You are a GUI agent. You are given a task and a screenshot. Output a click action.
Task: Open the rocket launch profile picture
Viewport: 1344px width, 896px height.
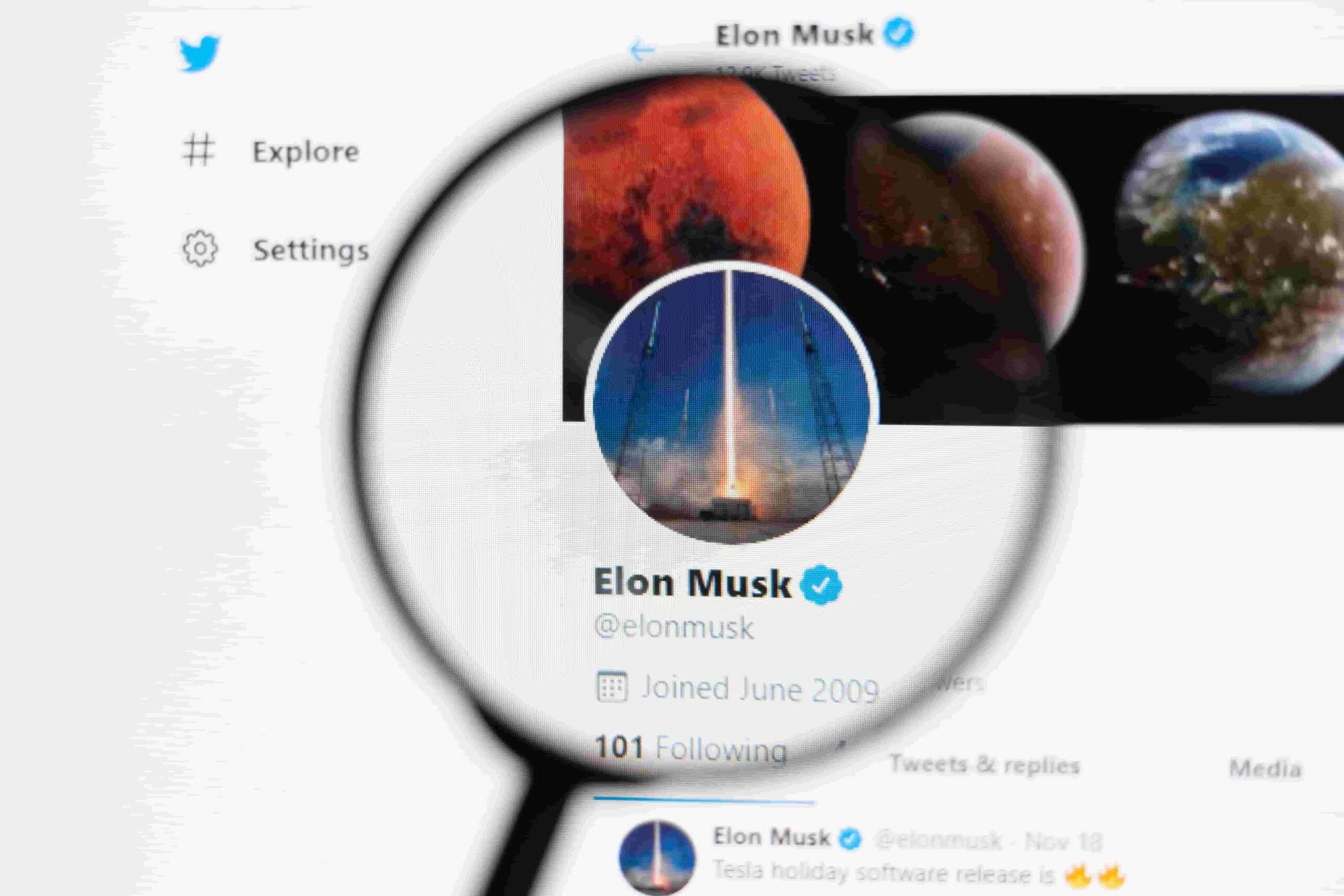click(x=732, y=403)
